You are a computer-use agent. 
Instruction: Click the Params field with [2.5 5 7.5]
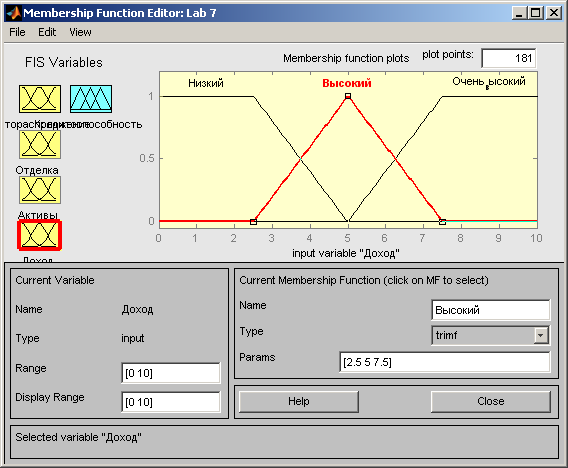(x=445, y=362)
